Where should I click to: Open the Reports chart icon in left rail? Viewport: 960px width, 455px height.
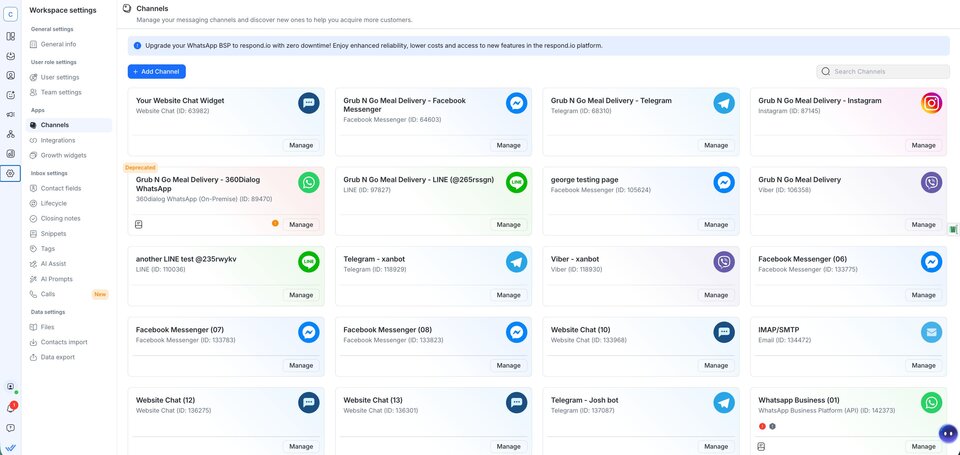(x=10, y=154)
